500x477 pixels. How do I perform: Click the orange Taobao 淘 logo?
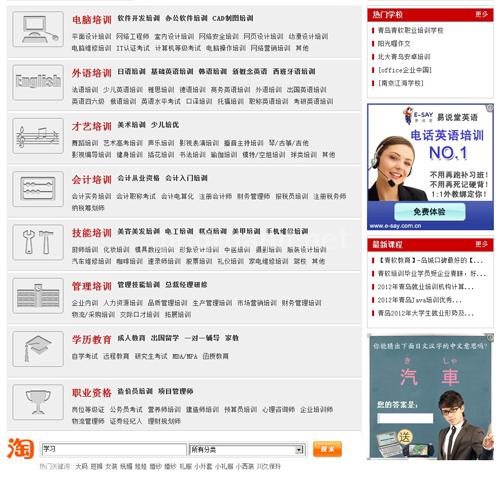[x=21, y=448]
